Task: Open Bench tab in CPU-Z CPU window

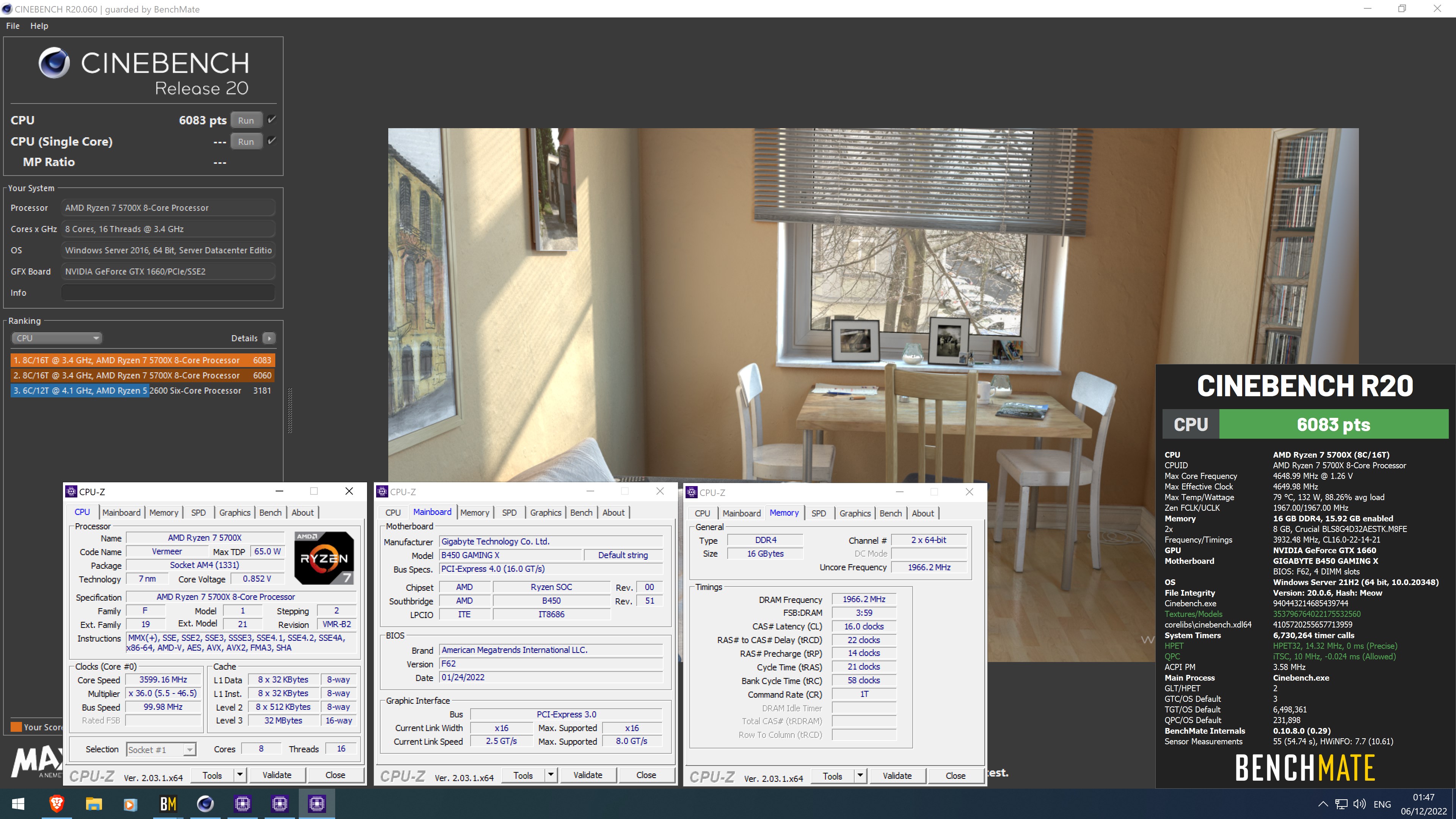Action: click(270, 512)
